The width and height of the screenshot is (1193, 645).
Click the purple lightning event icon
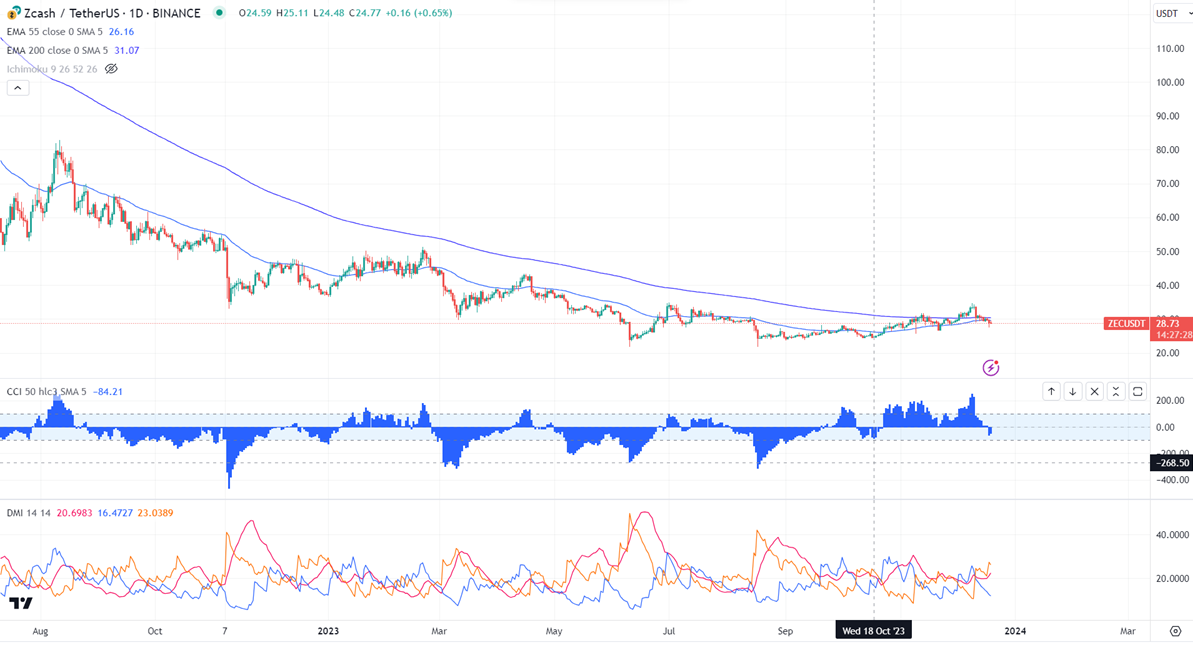coord(990,368)
